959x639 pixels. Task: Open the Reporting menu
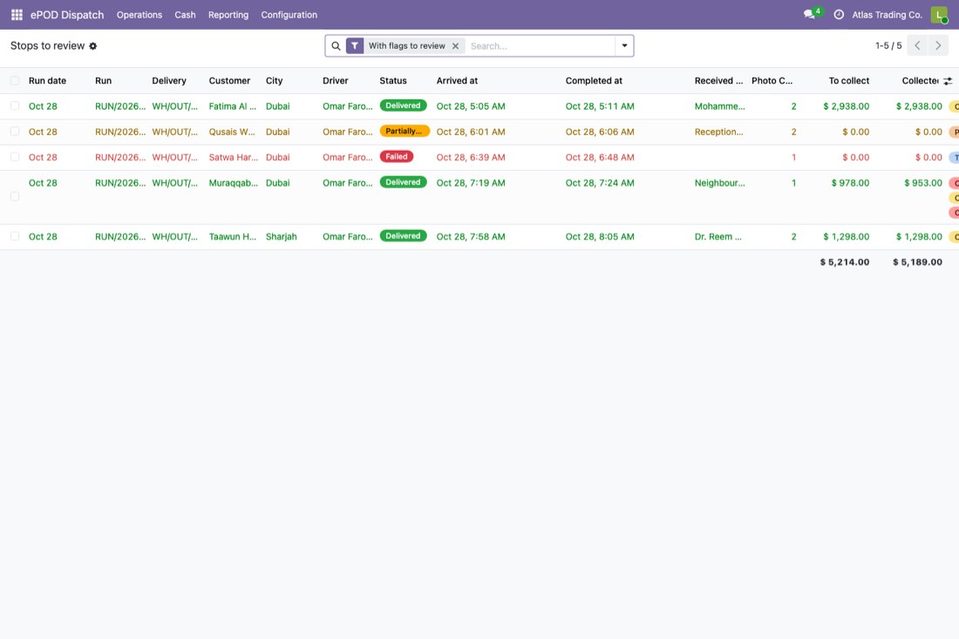(x=228, y=15)
